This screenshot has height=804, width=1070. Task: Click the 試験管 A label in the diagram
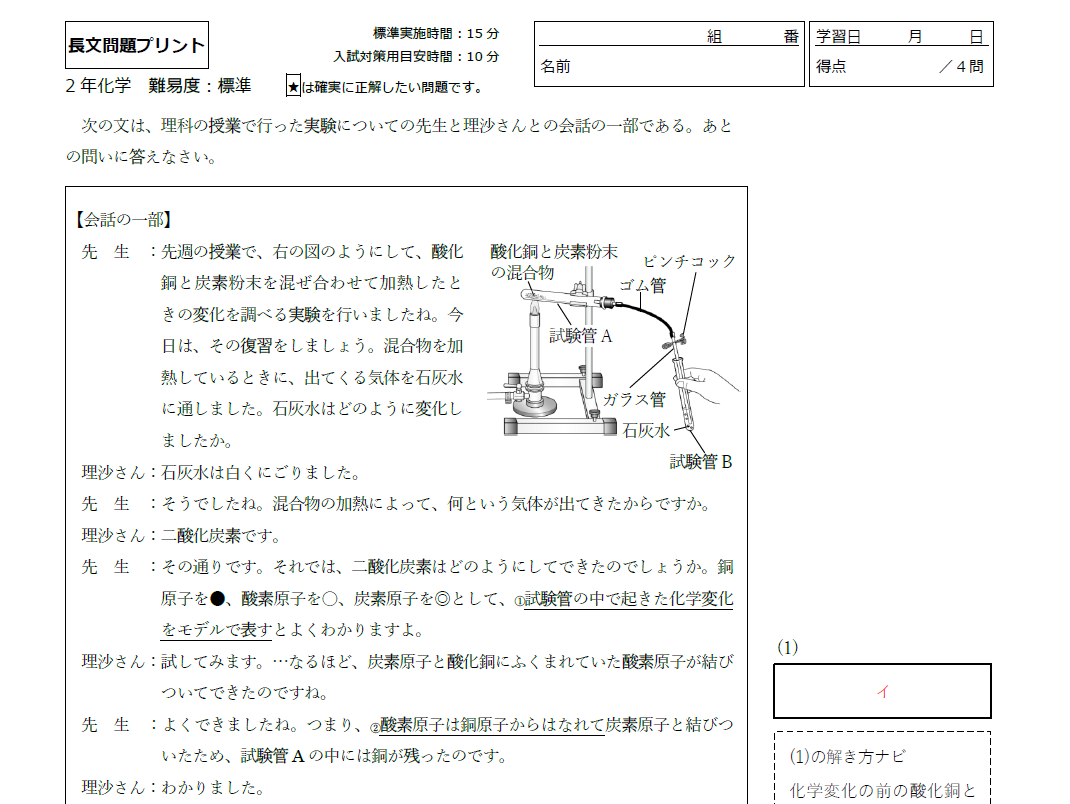(x=580, y=336)
